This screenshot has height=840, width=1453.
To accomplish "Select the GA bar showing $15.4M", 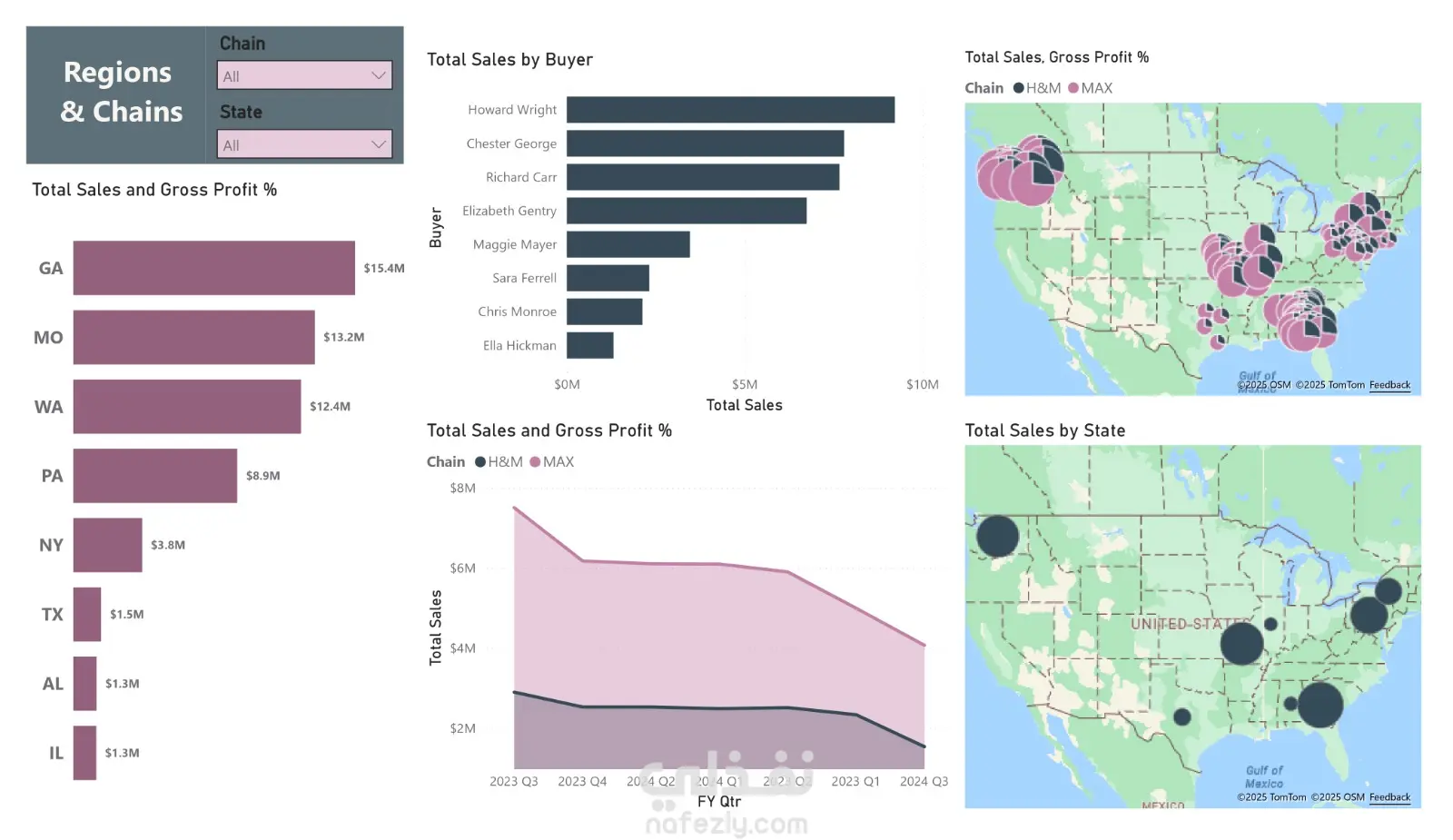I will click(x=213, y=268).
